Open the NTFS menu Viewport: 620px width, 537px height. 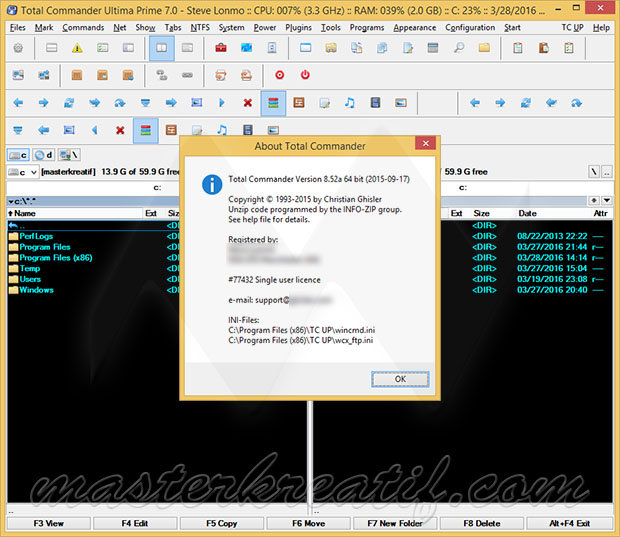tap(200, 27)
